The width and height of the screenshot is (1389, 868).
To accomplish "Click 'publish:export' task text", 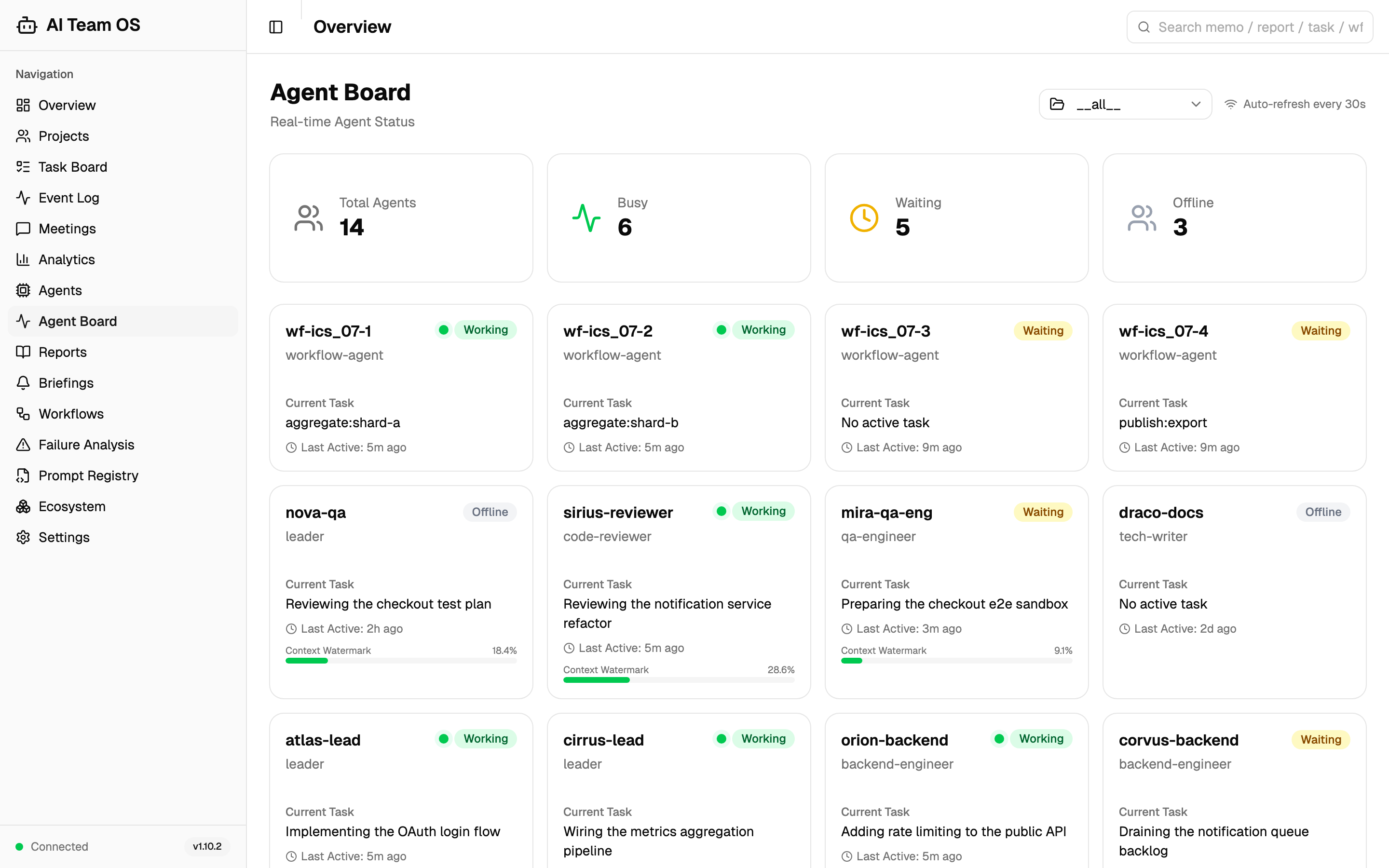I will (x=1162, y=422).
